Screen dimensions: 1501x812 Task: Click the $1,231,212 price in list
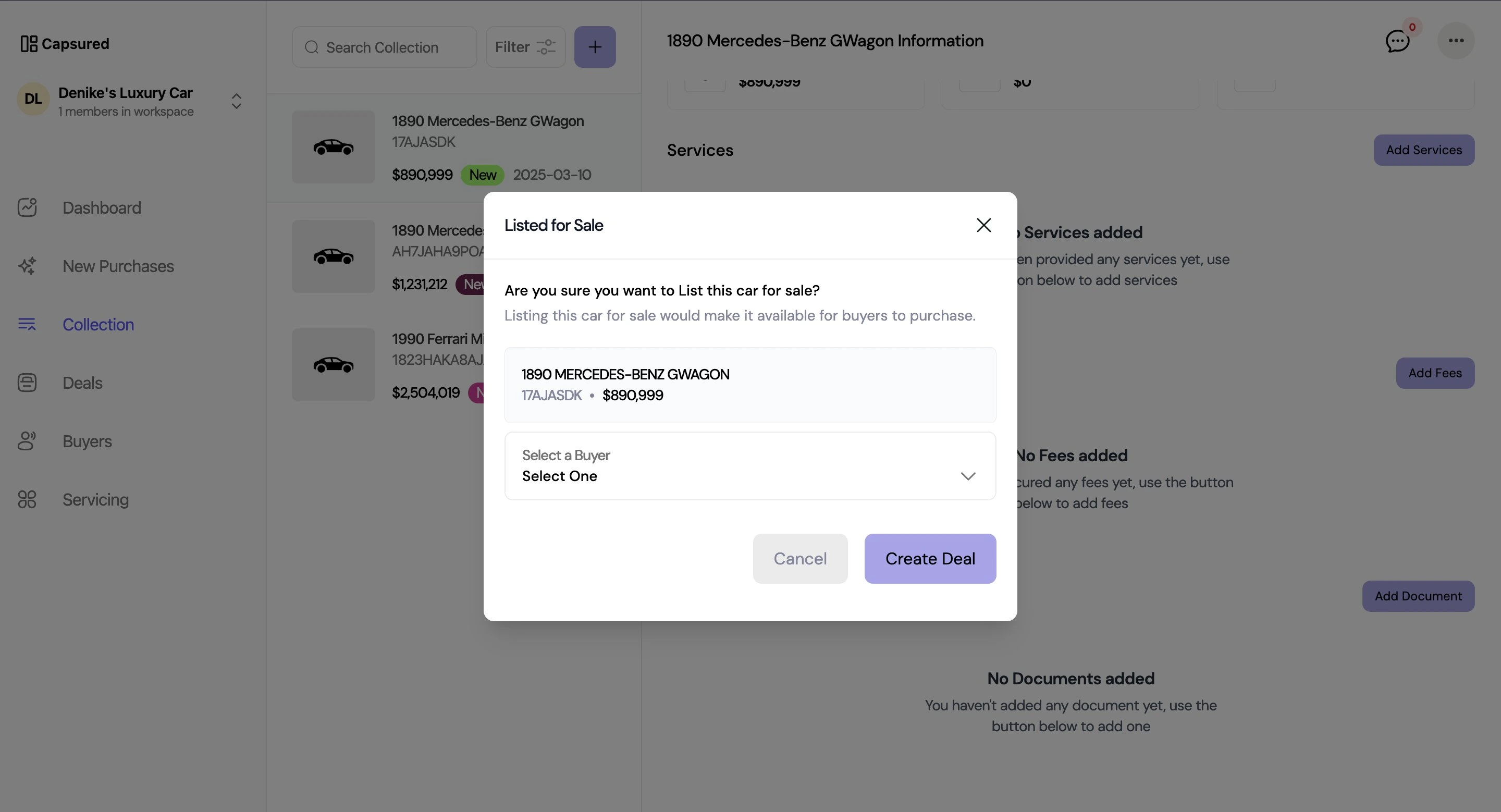coord(420,284)
